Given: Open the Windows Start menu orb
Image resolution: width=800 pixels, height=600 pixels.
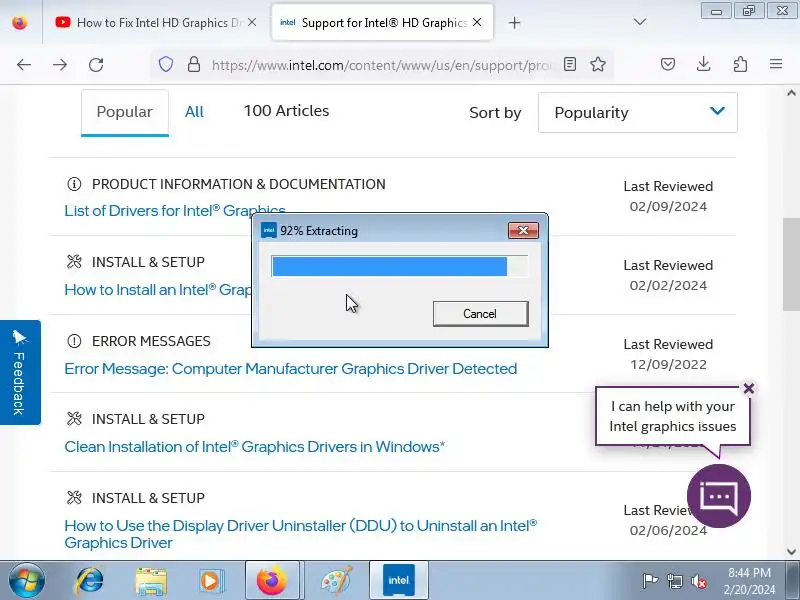Looking at the screenshot, I should 26,581.
